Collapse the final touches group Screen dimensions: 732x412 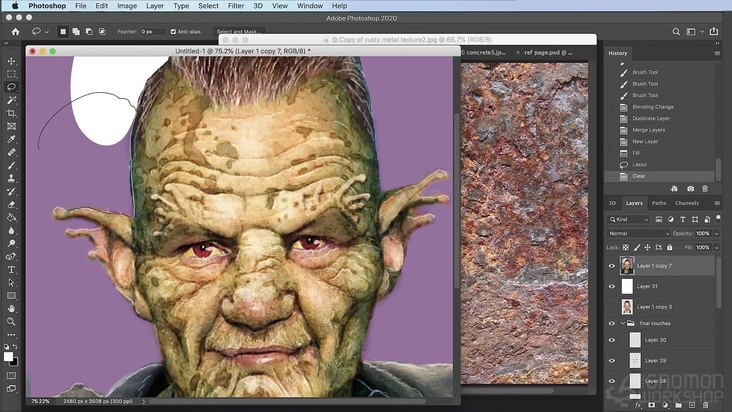[623, 323]
